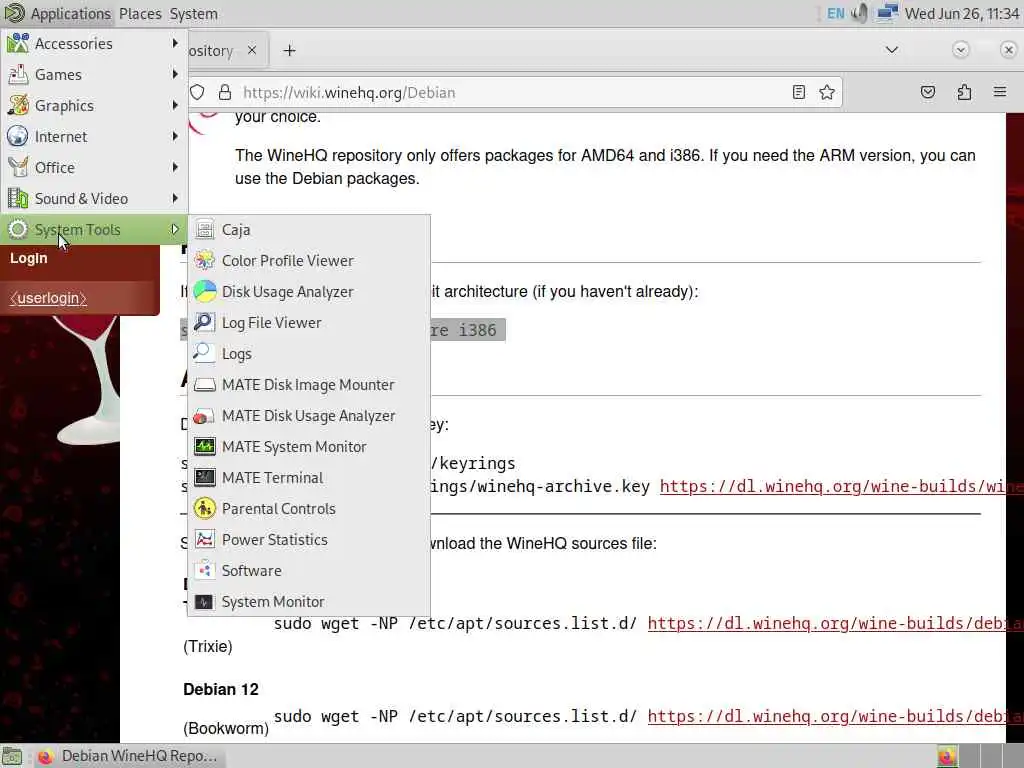Screen dimensions: 1024x768
Task: Open Firefox extensions puzzle icon
Action: coord(964,92)
